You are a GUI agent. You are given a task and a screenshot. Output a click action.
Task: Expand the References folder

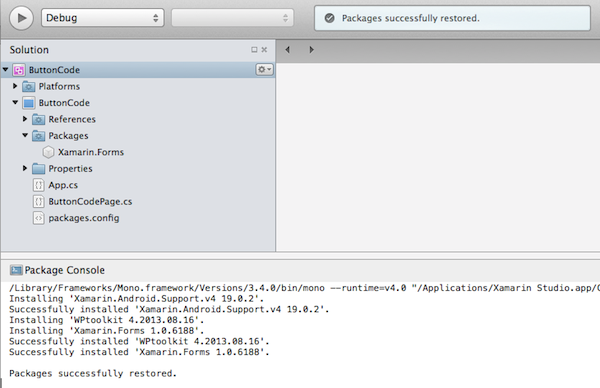tap(25, 119)
